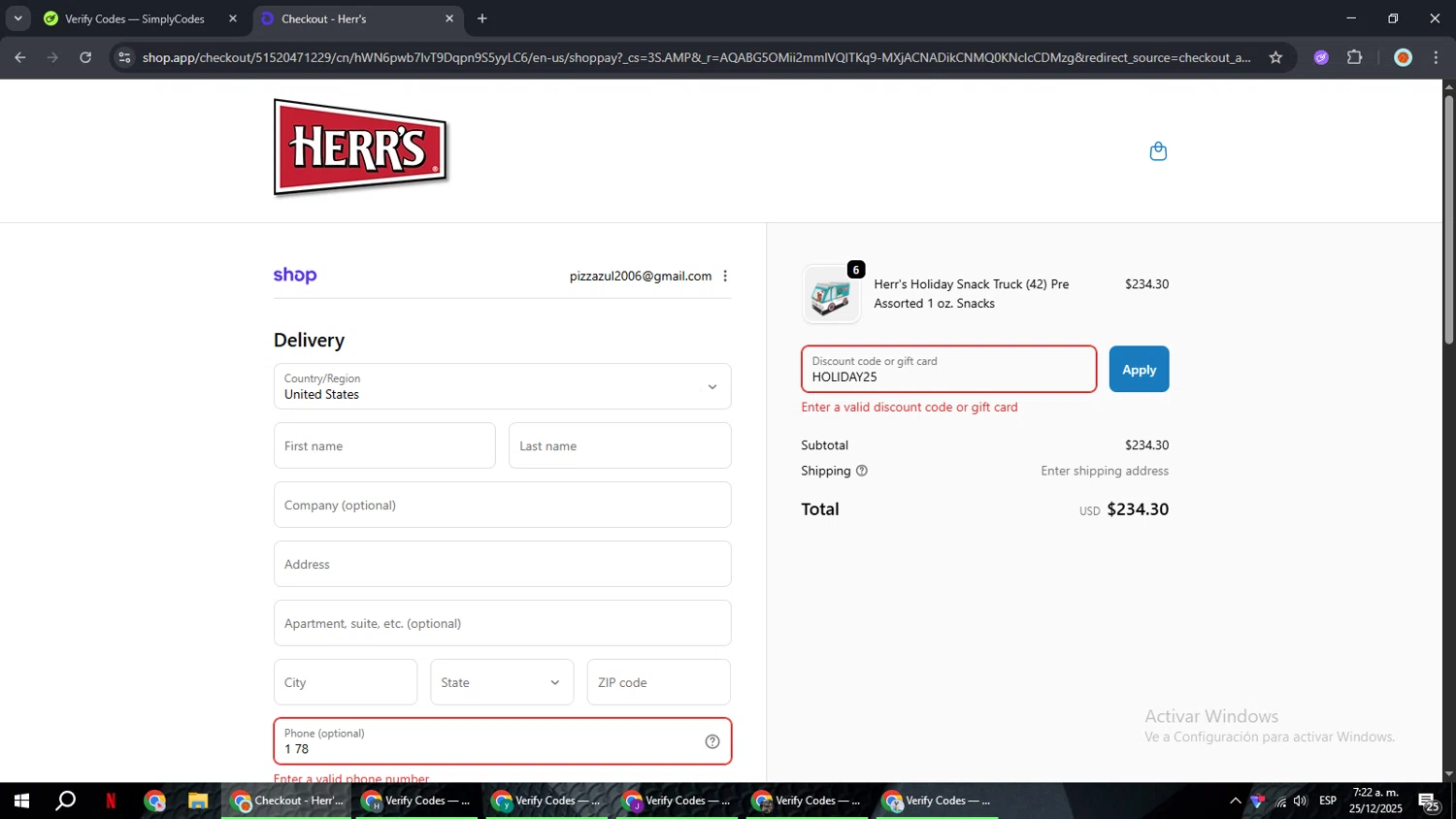This screenshot has width=1456, height=819.
Task: Open Chrome pinned taskbar icon
Action: 155,801
